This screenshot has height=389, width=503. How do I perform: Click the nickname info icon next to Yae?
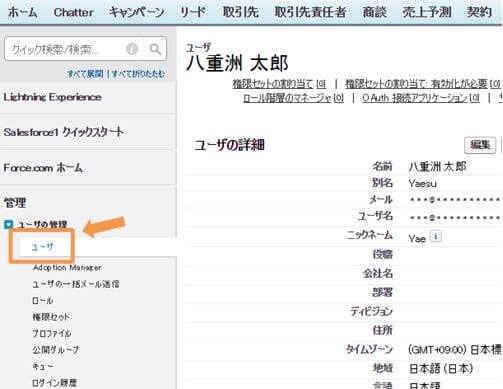[436, 236]
